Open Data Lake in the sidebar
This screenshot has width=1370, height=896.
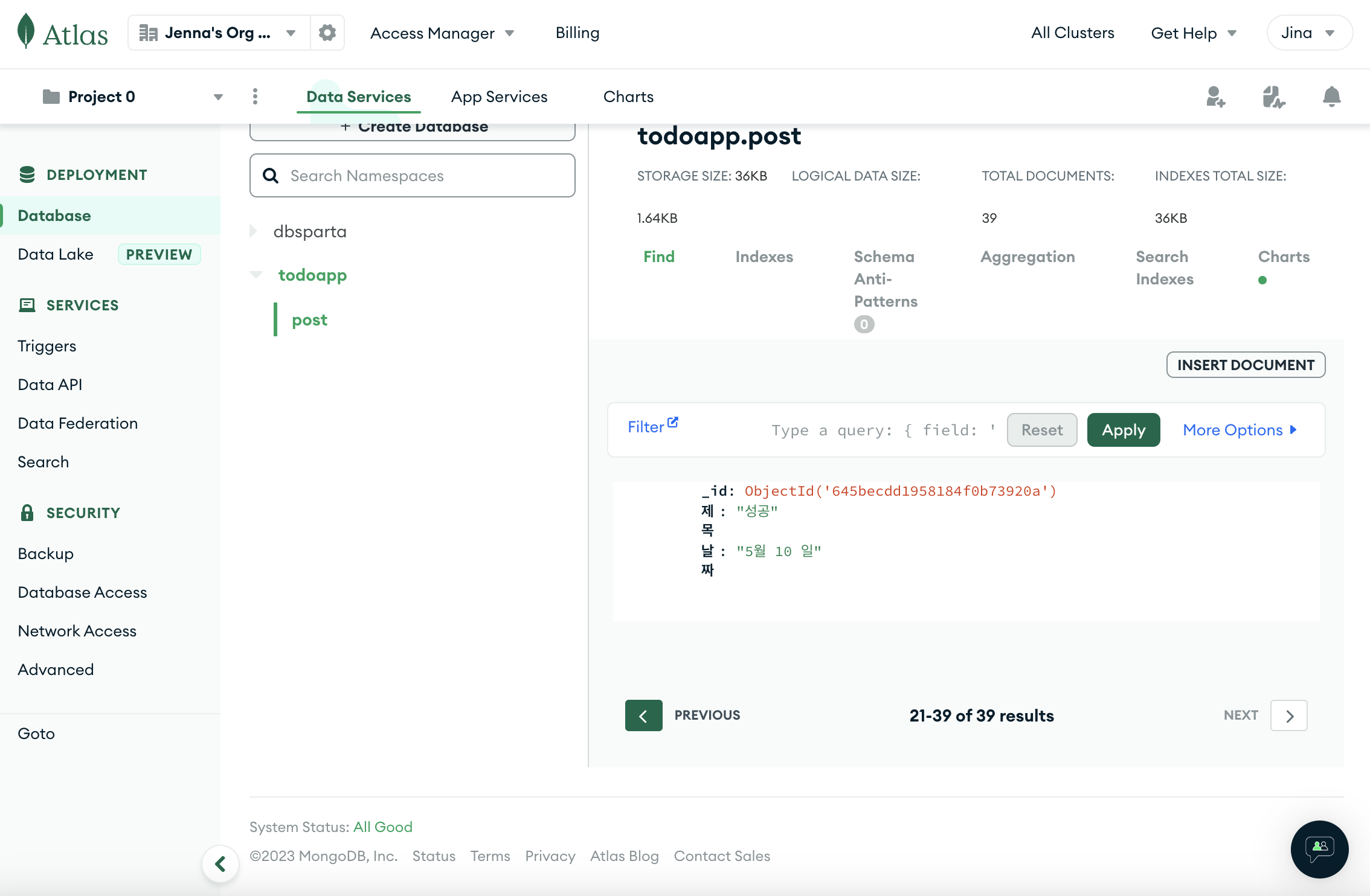(x=56, y=254)
